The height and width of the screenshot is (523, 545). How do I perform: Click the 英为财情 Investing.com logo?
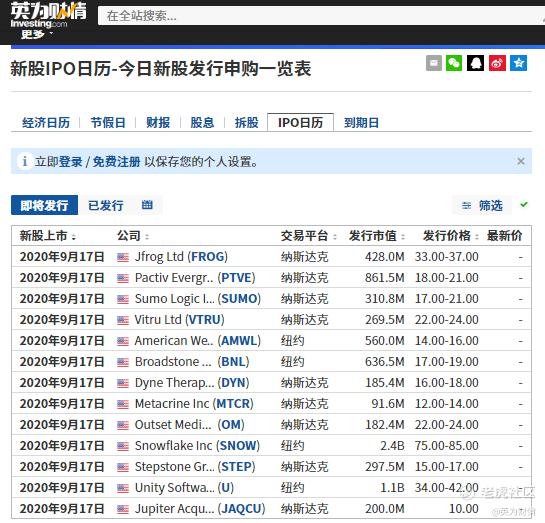(x=48, y=15)
